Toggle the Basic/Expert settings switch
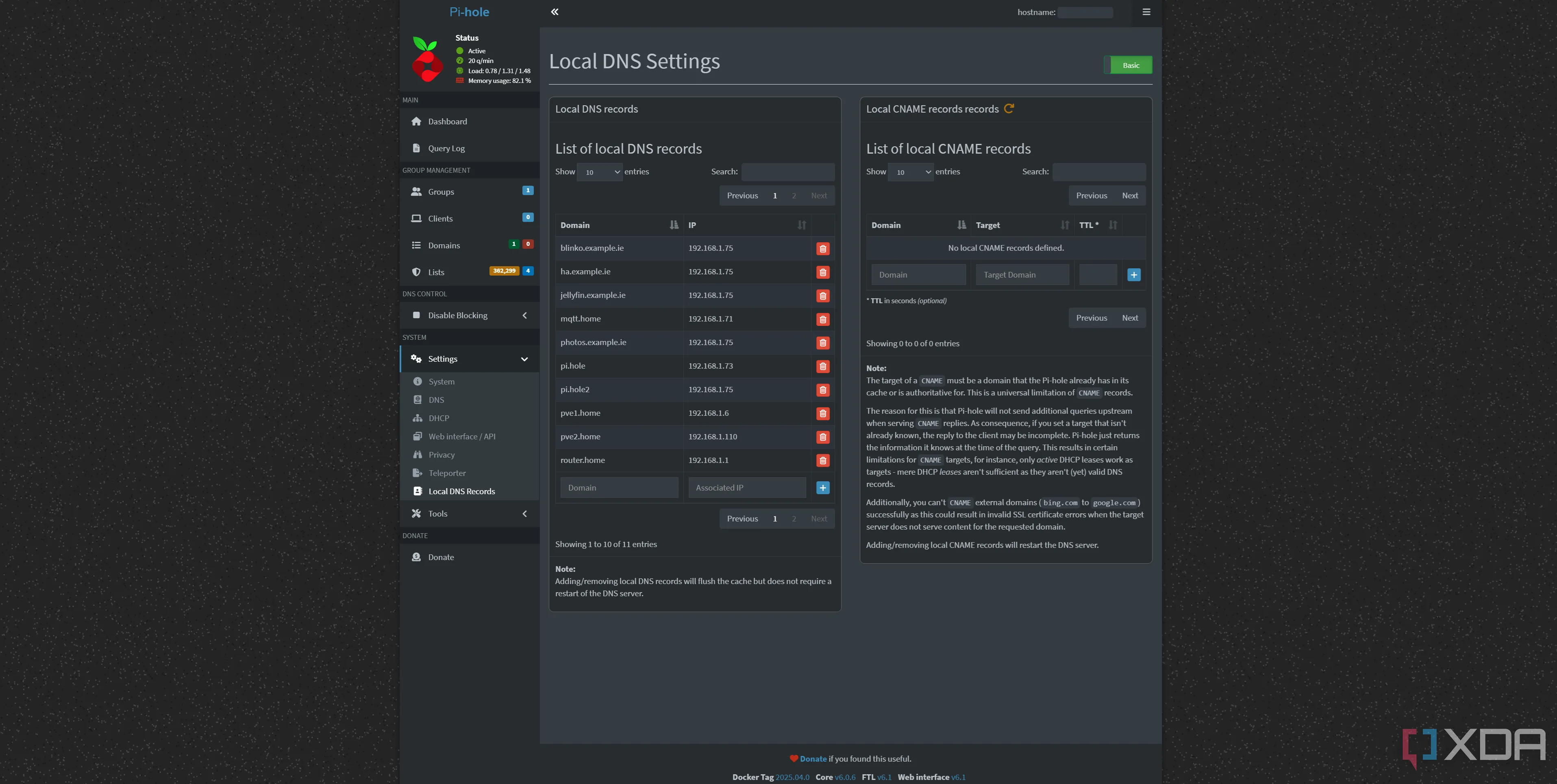Image resolution: width=1557 pixels, height=784 pixels. pos(1128,65)
